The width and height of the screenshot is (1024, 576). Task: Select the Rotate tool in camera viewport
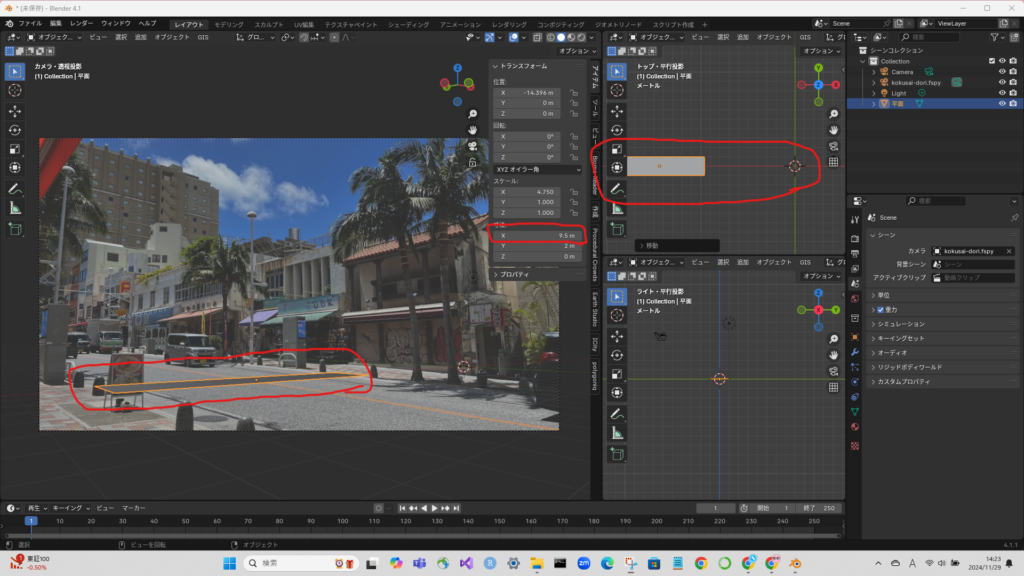(15, 129)
